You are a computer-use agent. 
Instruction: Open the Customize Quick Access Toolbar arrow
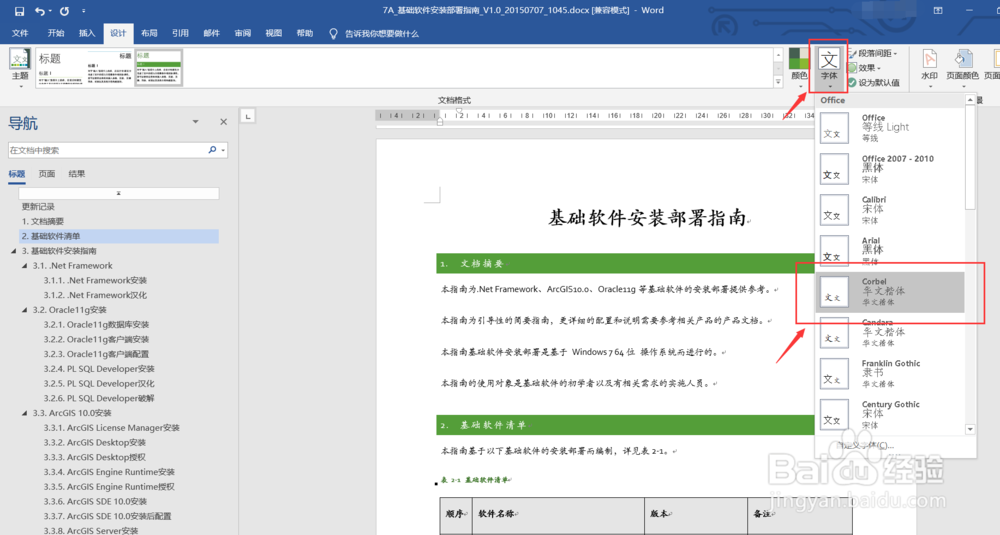click(84, 11)
